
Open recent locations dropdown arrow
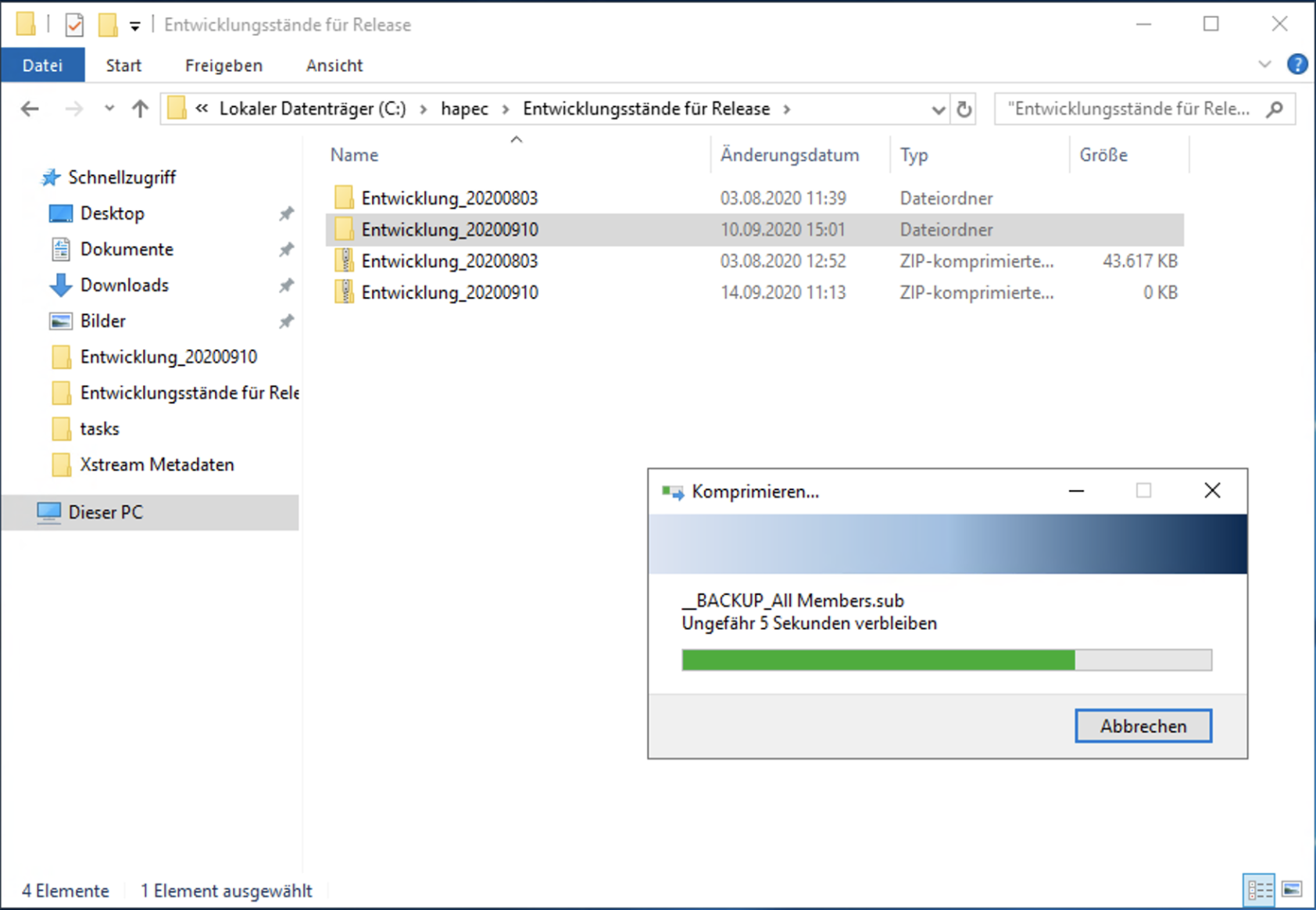point(109,109)
